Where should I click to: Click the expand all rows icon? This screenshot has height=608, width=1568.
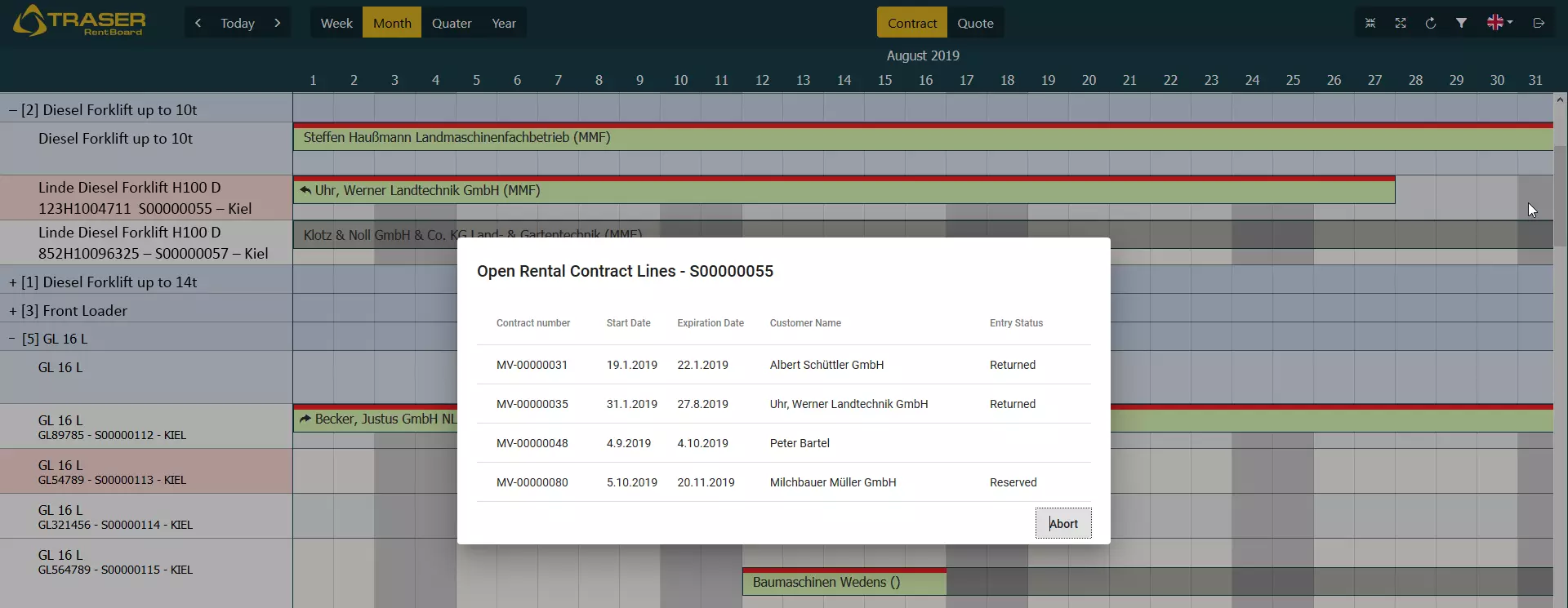[1401, 23]
